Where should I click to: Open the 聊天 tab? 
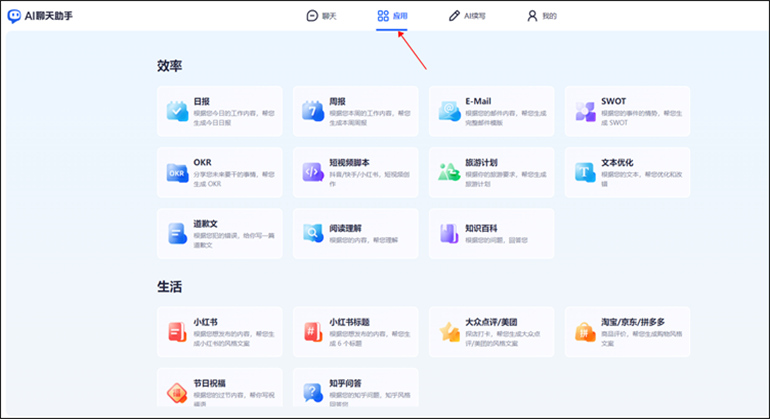click(322, 16)
